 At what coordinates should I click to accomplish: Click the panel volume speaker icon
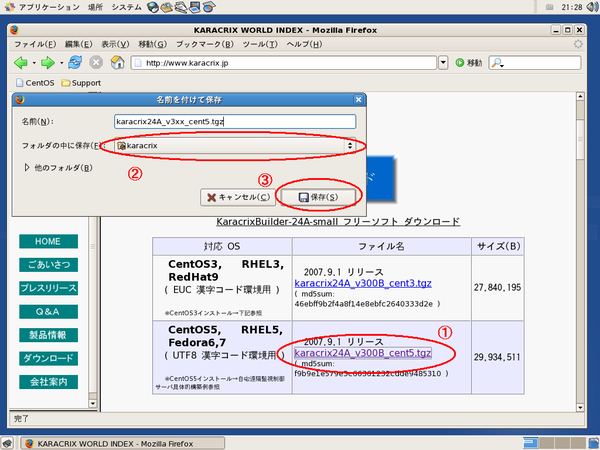(x=593, y=7)
